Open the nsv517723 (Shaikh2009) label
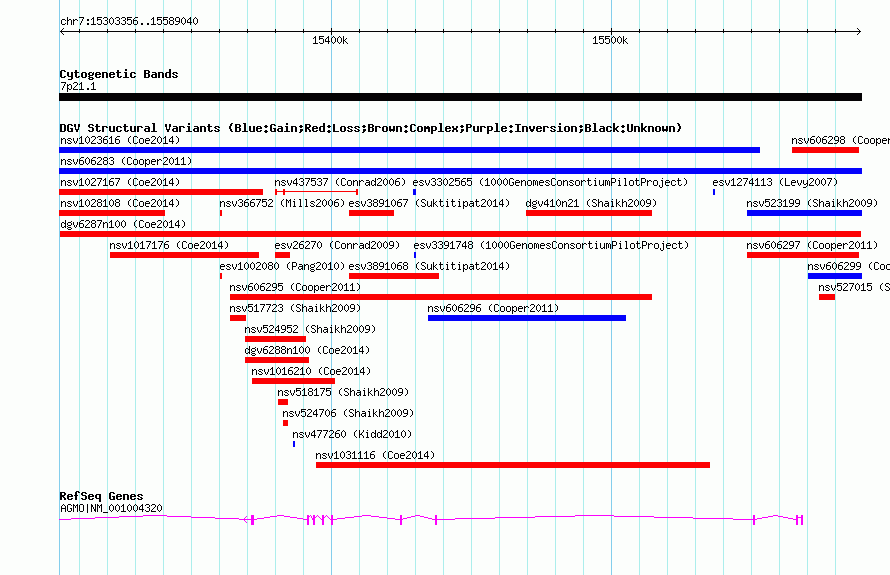890x575 pixels. [295, 308]
